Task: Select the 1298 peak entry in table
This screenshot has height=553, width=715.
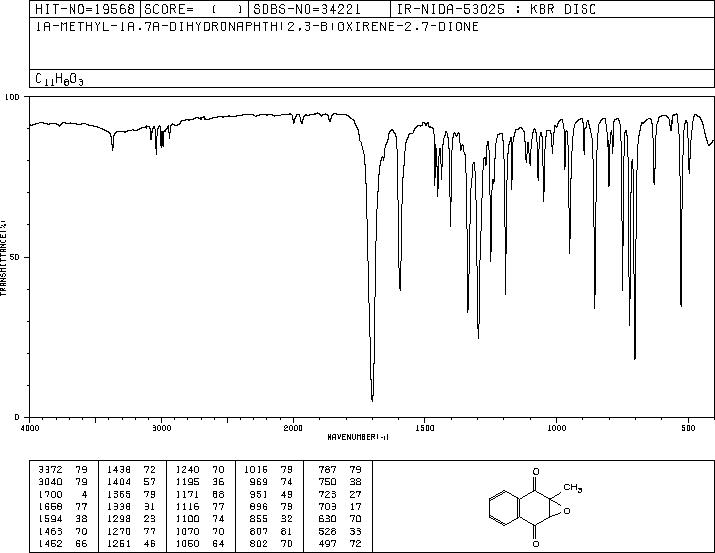Action: tap(131, 519)
